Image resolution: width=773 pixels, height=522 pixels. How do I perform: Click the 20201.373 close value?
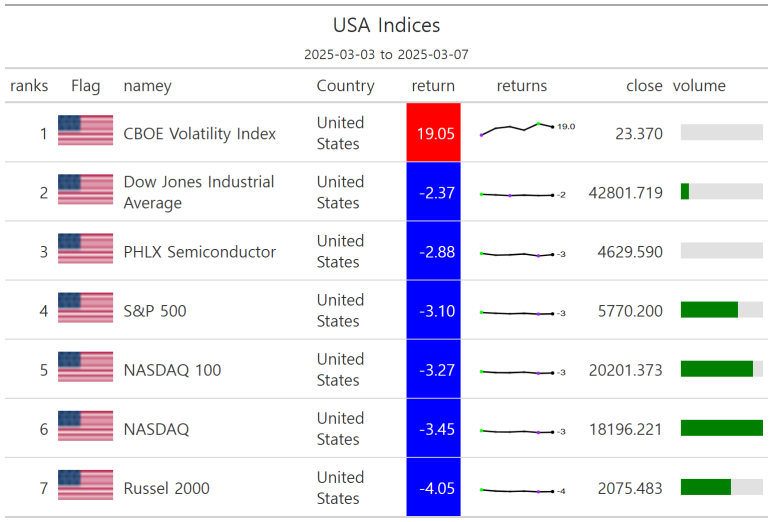click(626, 370)
